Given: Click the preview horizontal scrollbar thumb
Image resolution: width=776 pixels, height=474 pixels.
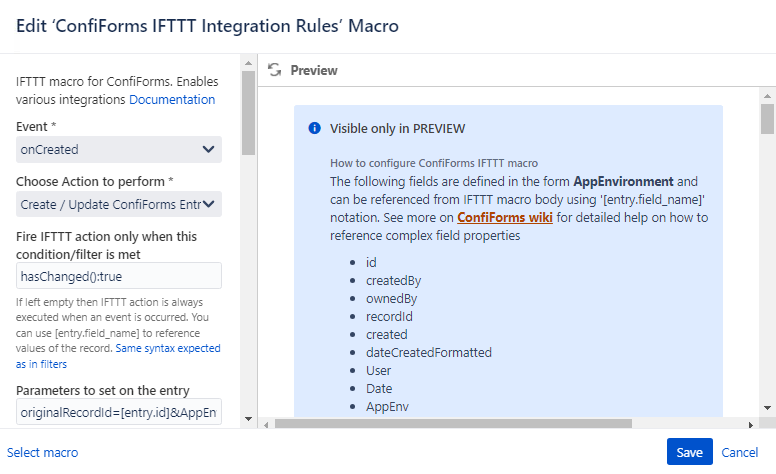Looking at the screenshot, I should (453, 424).
